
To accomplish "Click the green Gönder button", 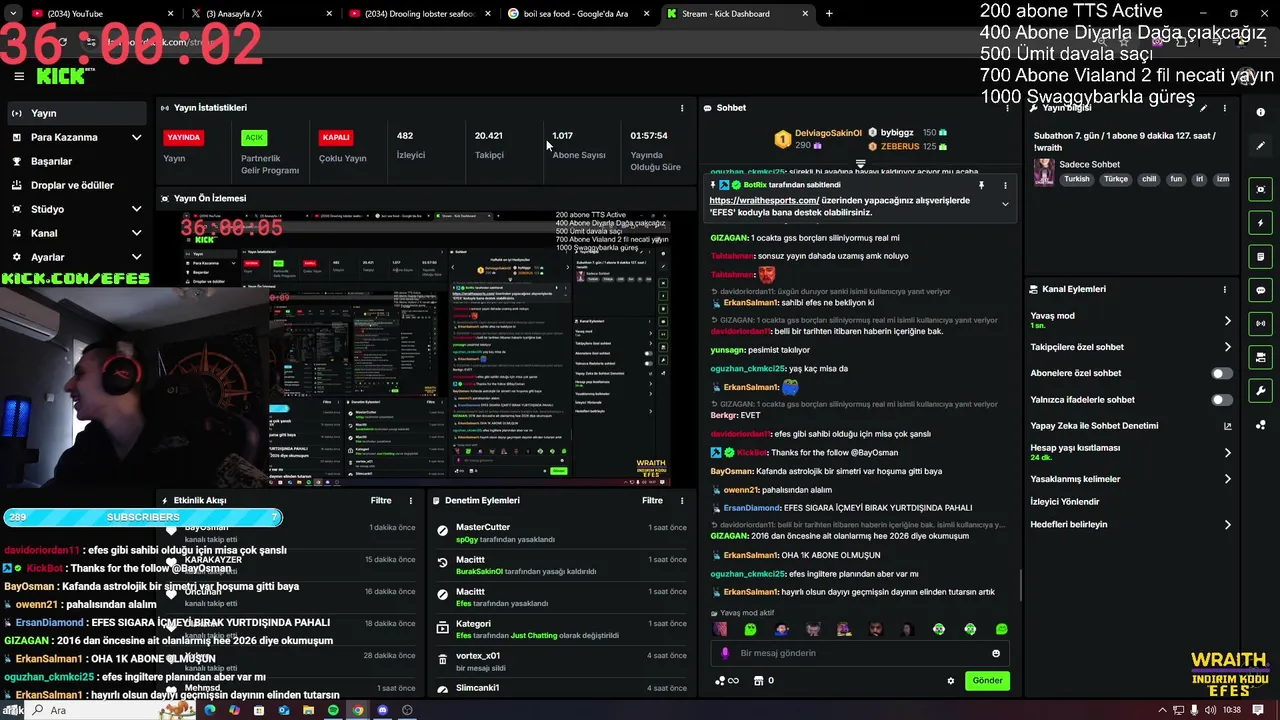I will coord(987,681).
